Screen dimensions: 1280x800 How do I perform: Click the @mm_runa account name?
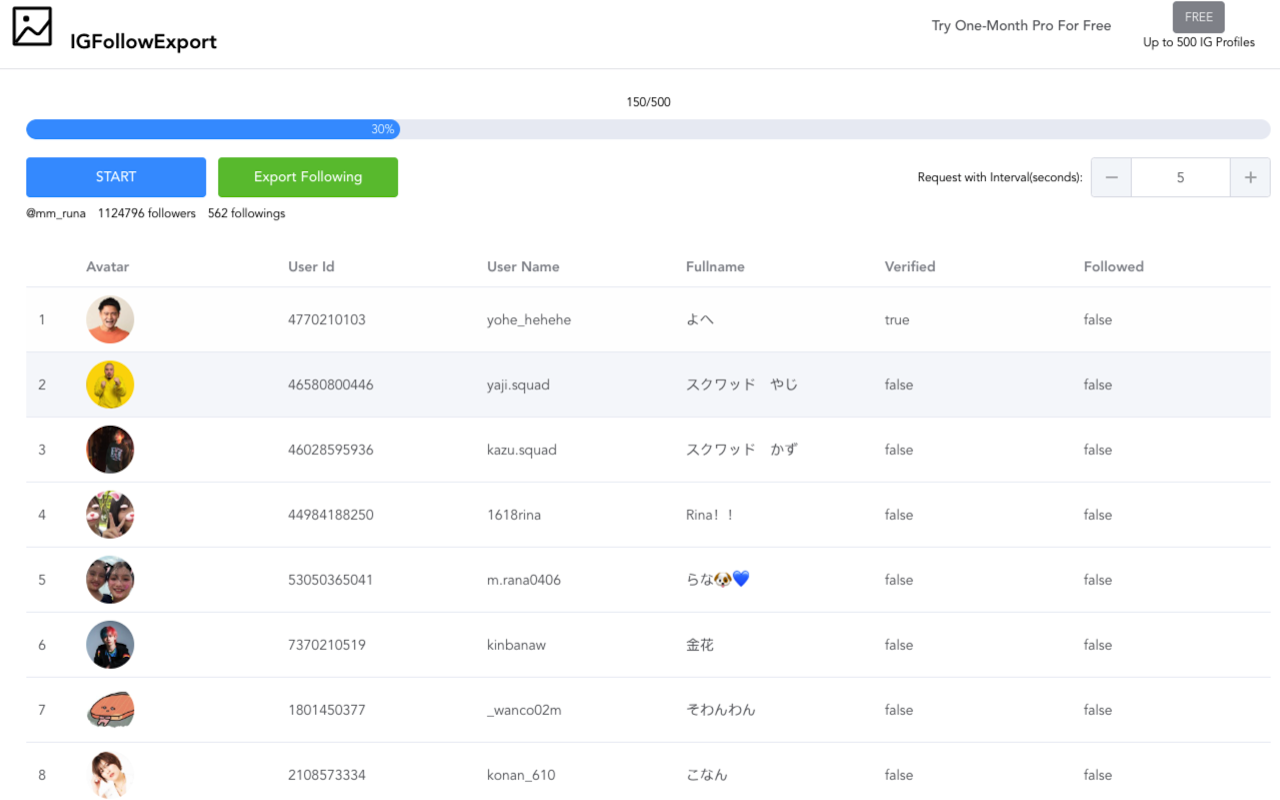(x=56, y=213)
